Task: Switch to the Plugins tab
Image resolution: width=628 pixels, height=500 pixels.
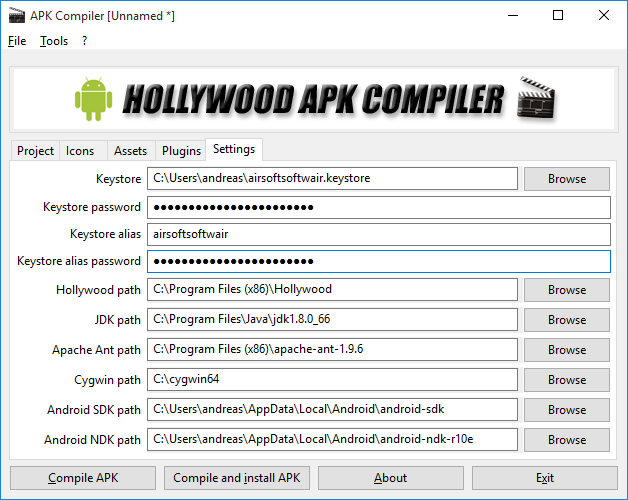Action: tap(181, 151)
